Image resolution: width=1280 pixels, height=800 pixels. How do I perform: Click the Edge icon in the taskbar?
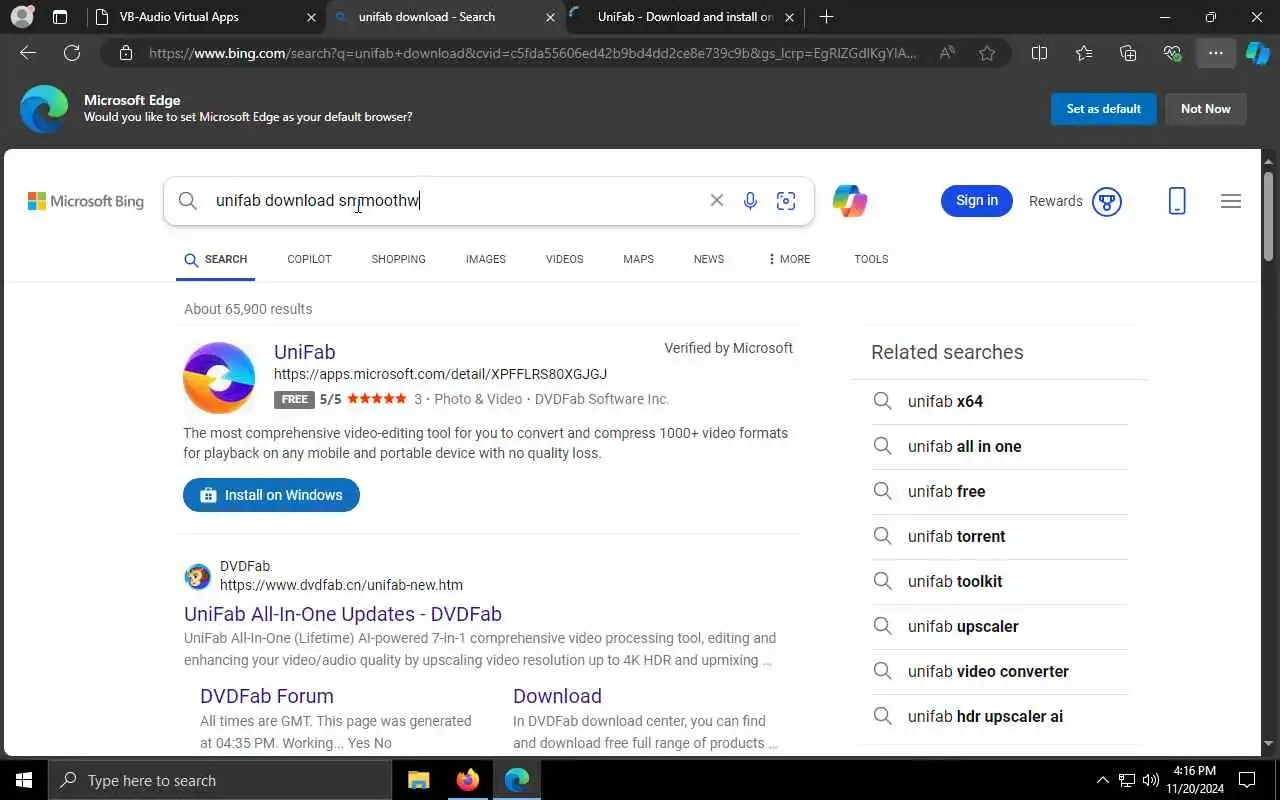(x=516, y=780)
